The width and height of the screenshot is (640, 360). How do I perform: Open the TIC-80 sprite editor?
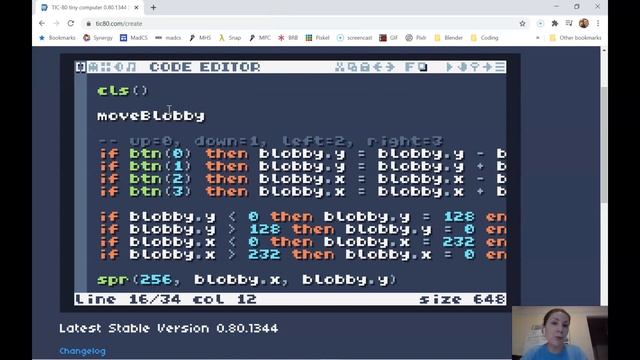(93, 67)
